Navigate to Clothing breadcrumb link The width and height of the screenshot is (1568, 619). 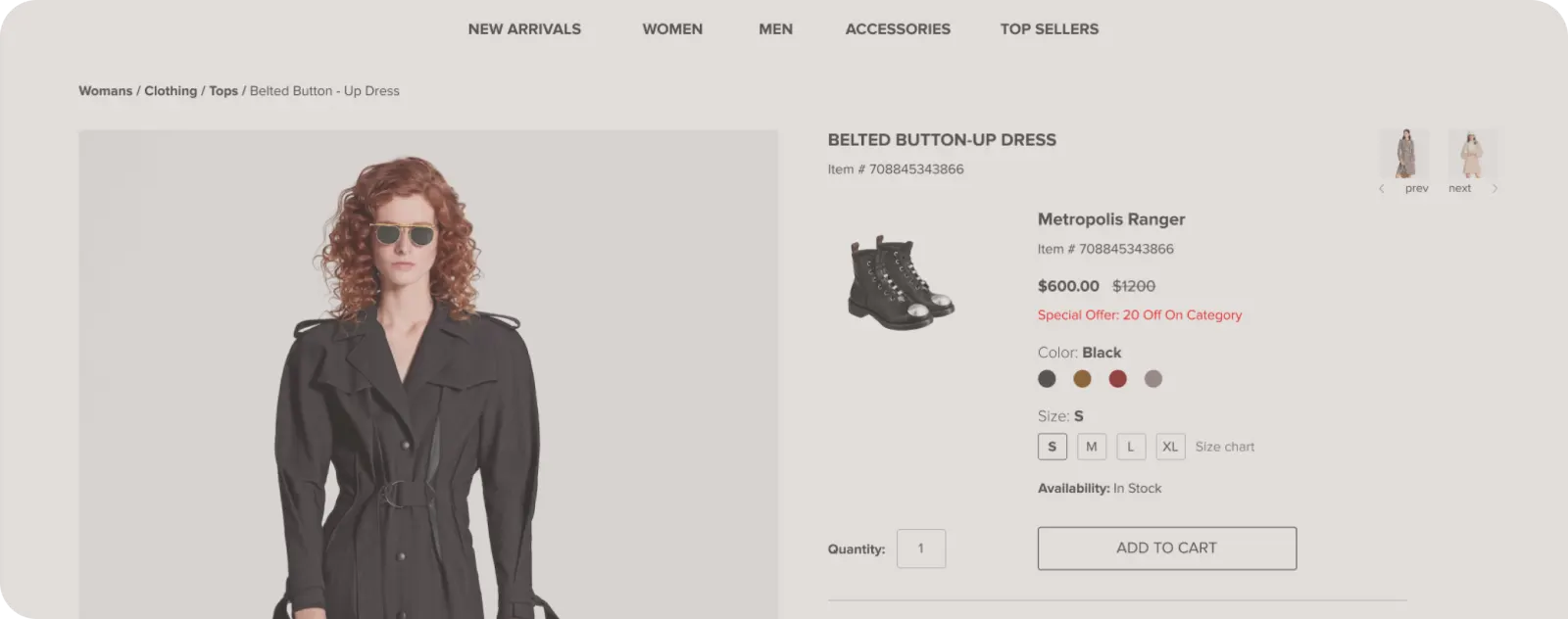pos(171,91)
